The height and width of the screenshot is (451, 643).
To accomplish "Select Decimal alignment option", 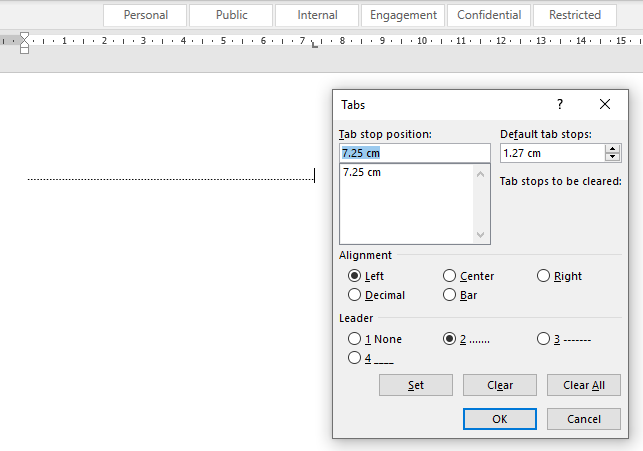I will click(355, 295).
